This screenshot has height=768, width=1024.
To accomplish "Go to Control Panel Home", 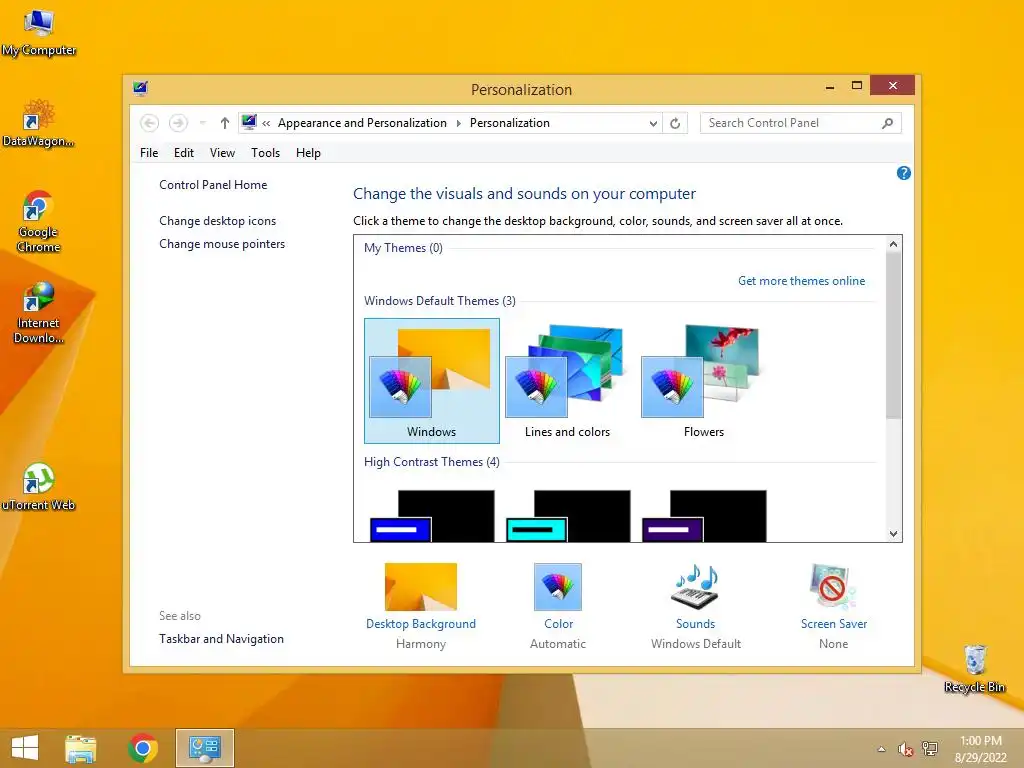I will (x=213, y=185).
